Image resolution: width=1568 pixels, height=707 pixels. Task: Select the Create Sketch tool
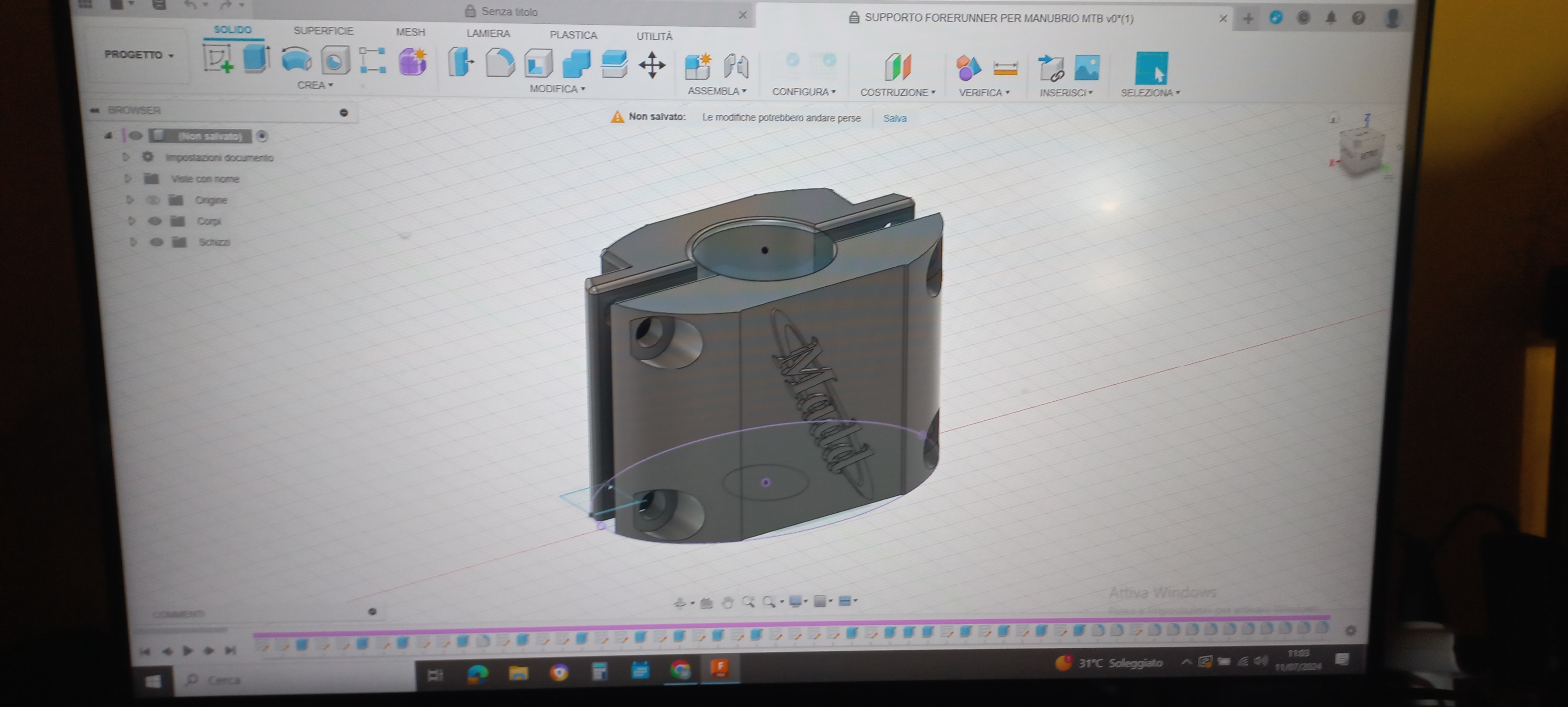point(218,59)
